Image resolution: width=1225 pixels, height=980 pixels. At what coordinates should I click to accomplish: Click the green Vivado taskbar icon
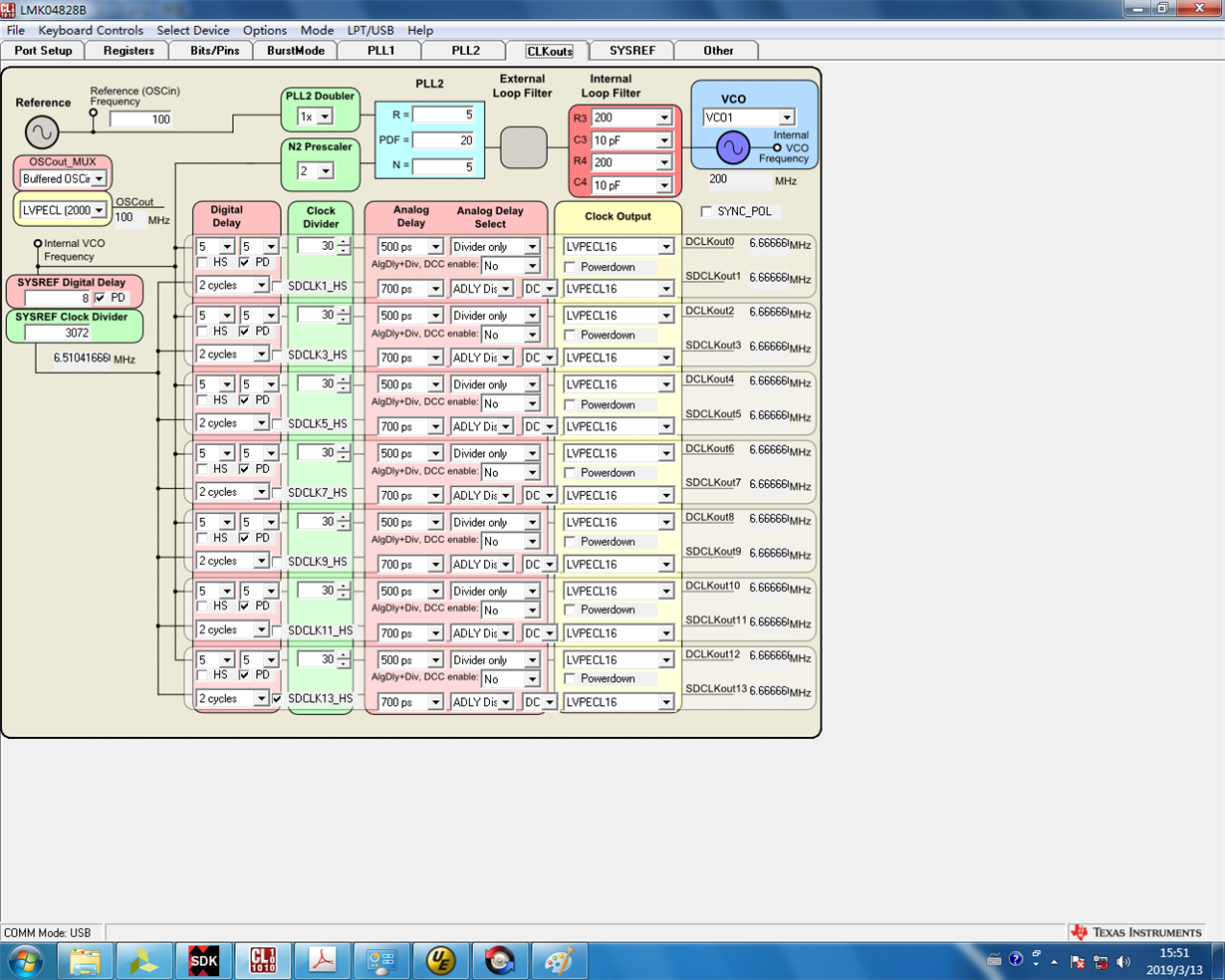pyautogui.click(x=144, y=961)
